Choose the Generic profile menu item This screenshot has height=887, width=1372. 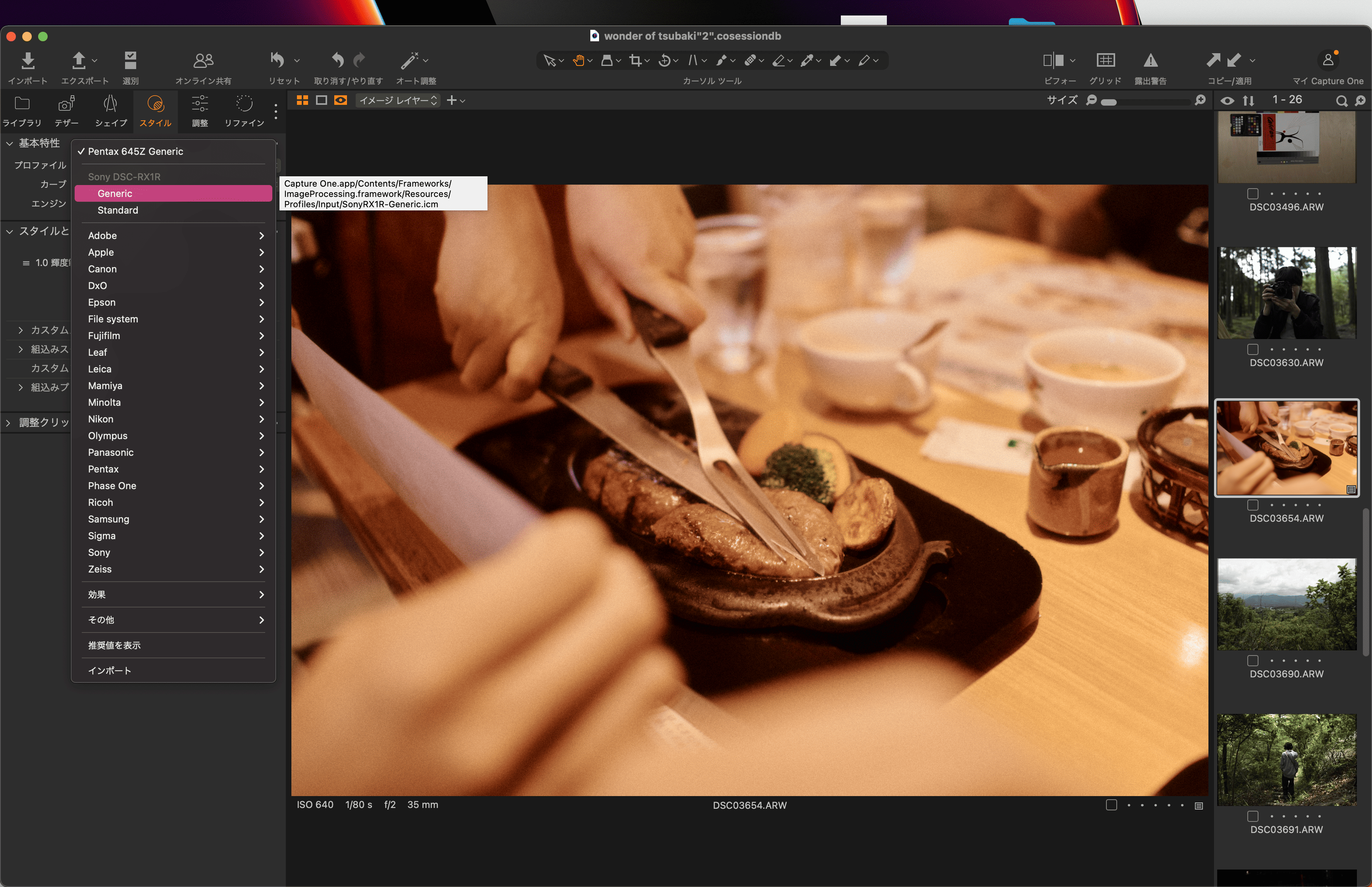[173, 193]
